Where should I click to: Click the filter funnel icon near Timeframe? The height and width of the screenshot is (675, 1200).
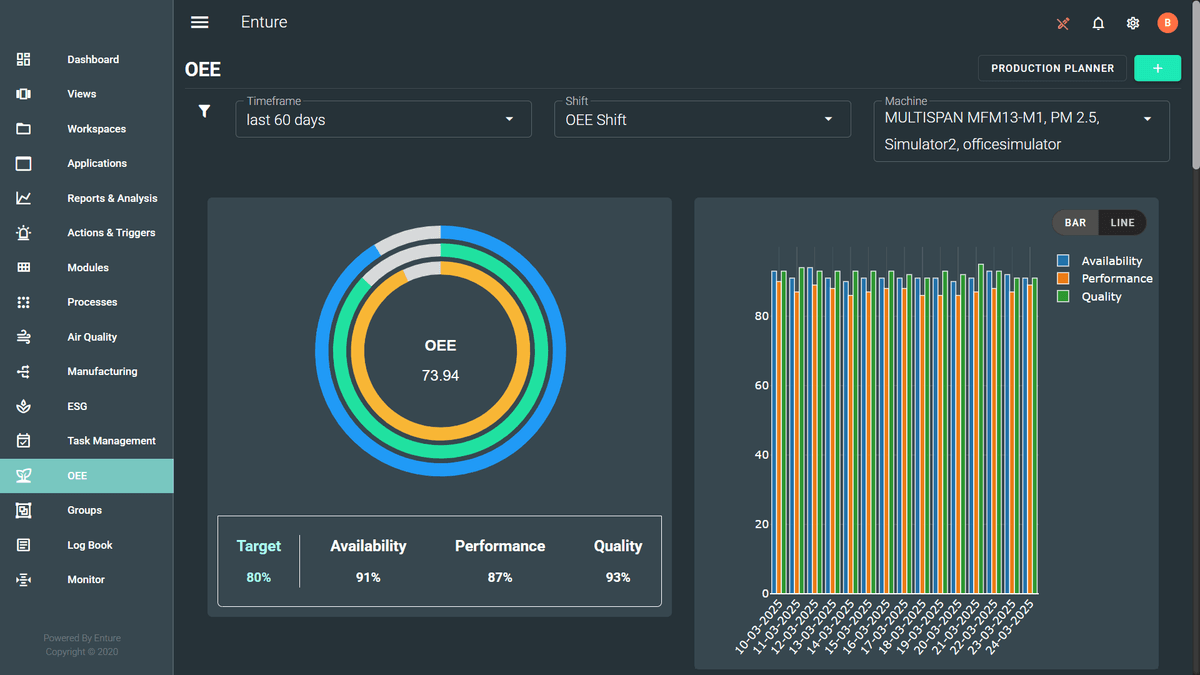pos(204,112)
